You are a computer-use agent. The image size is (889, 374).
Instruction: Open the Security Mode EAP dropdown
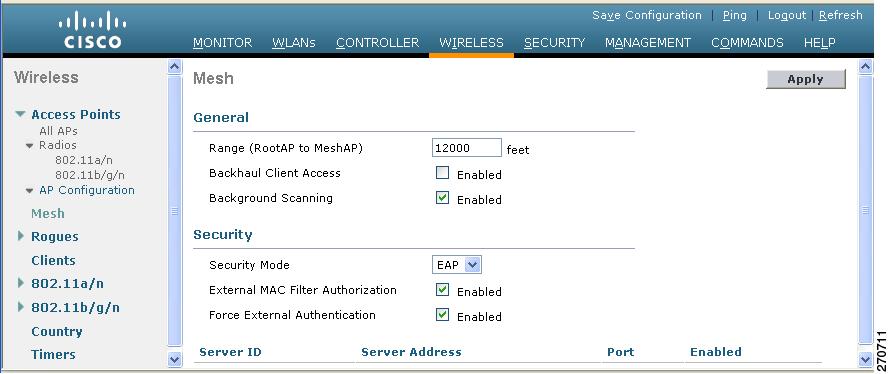(x=457, y=265)
